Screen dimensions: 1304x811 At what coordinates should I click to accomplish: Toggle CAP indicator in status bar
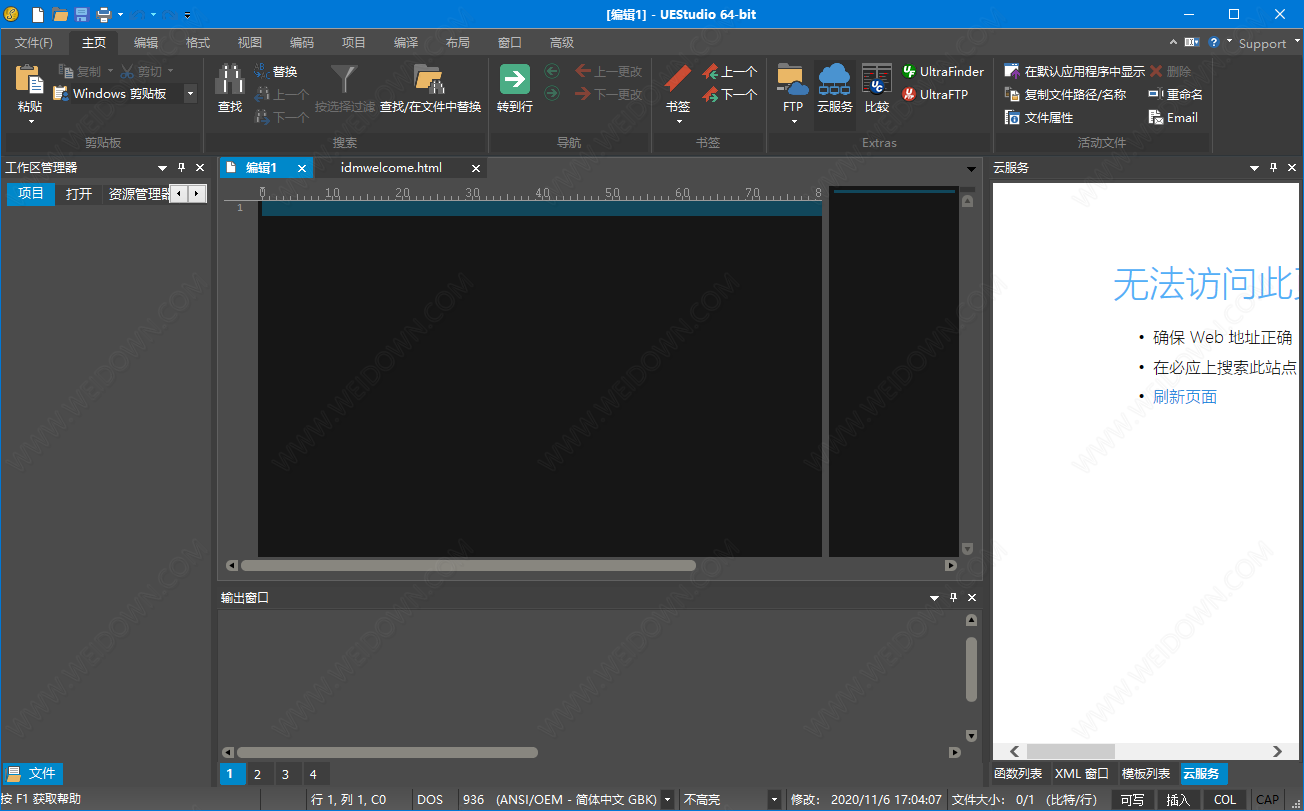pyautogui.click(x=1267, y=800)
